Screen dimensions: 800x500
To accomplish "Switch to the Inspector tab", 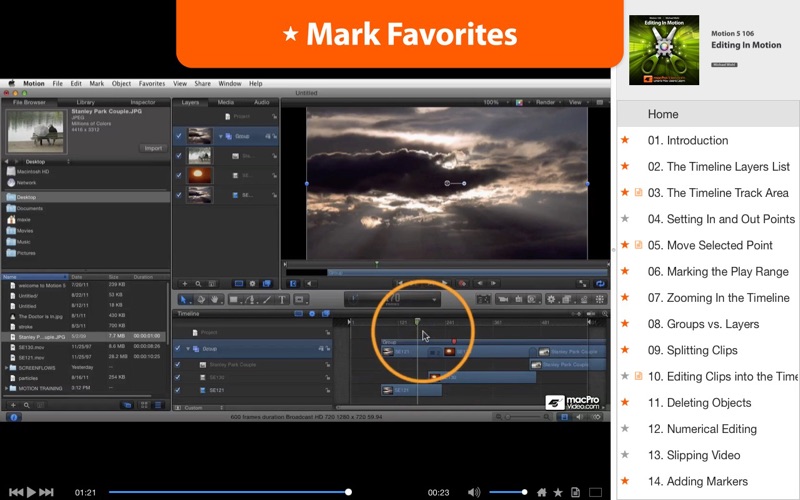I will 142,102.
